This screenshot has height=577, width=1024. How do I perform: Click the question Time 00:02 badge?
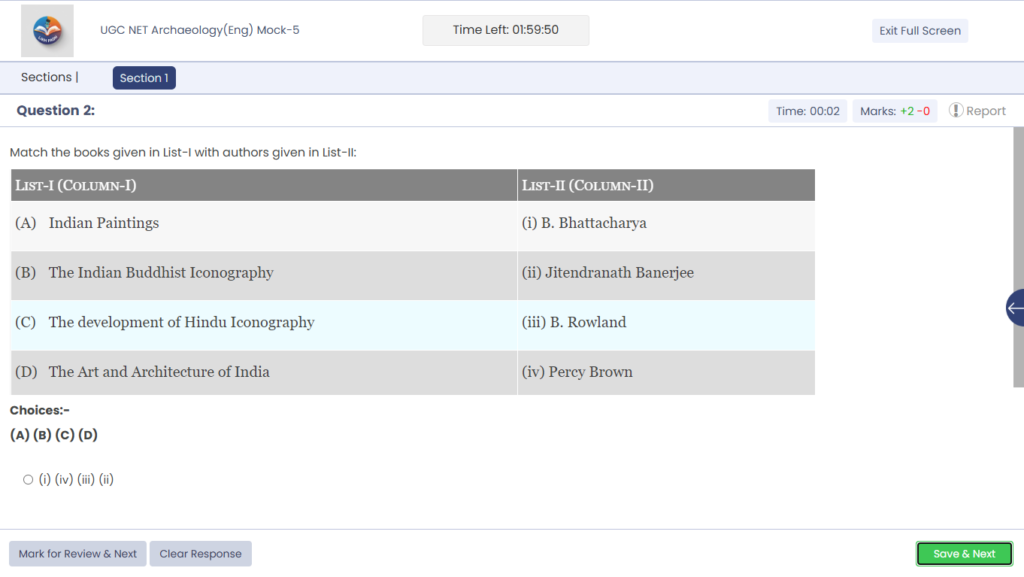tap(807, 111)
